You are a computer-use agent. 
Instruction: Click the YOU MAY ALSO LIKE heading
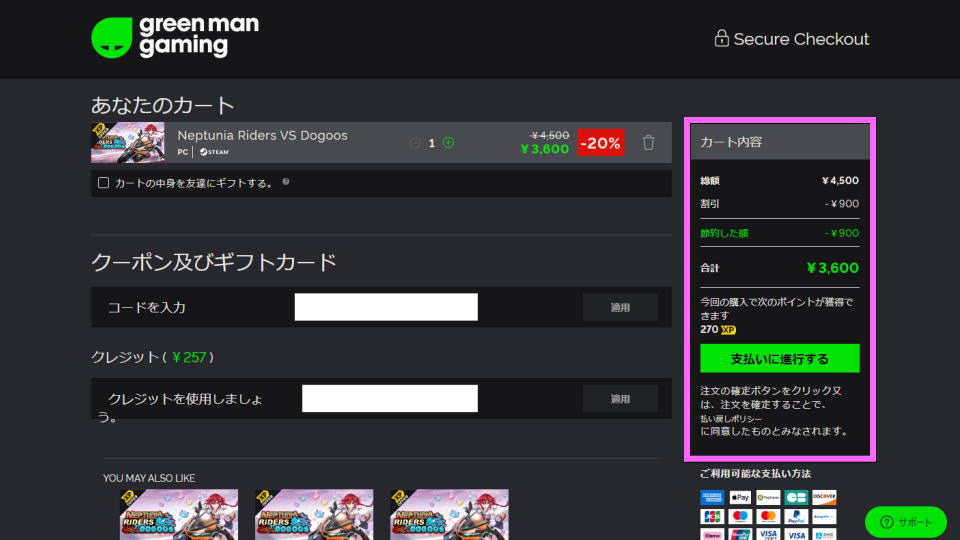click(149, 478)
